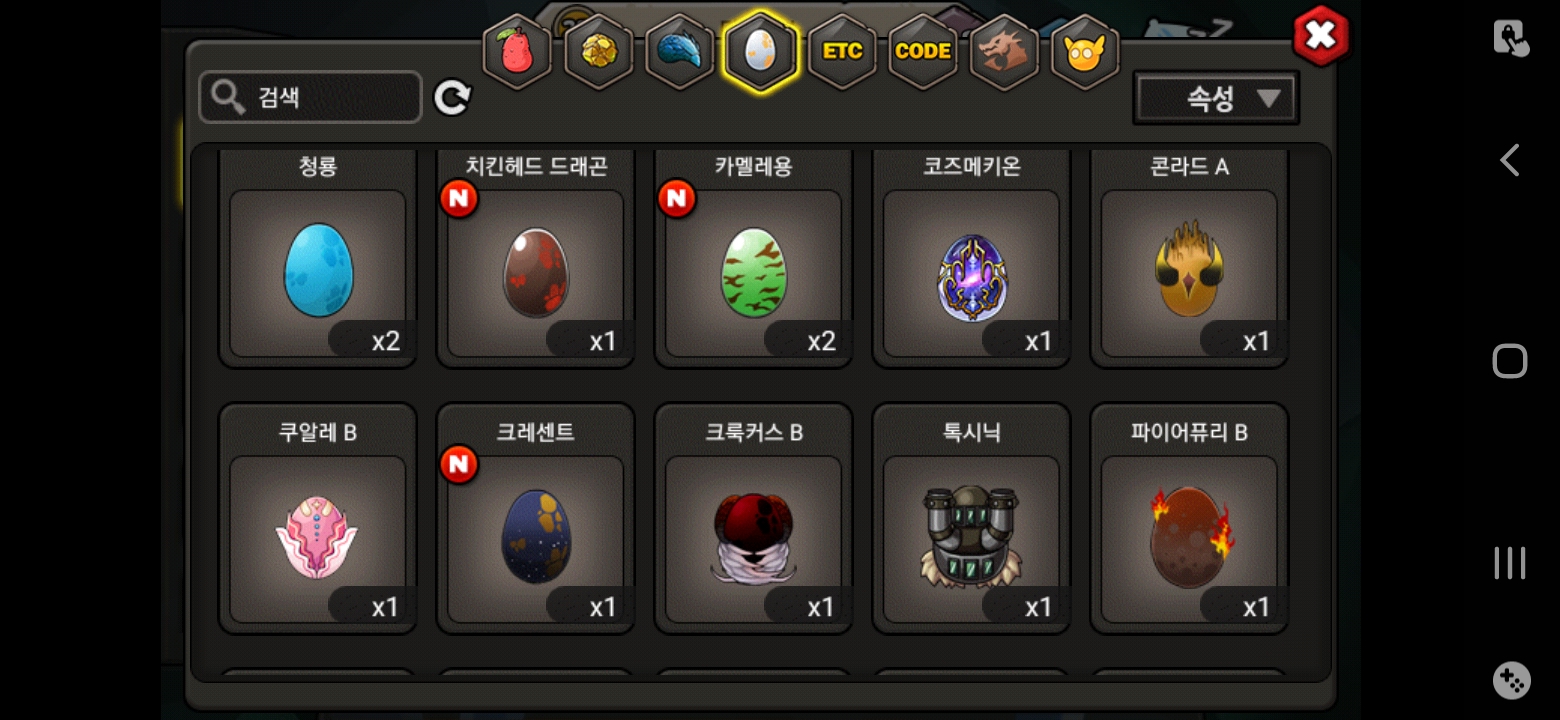
Task: Select the 코즈메키온 purple egg
Action: (972, 259)
